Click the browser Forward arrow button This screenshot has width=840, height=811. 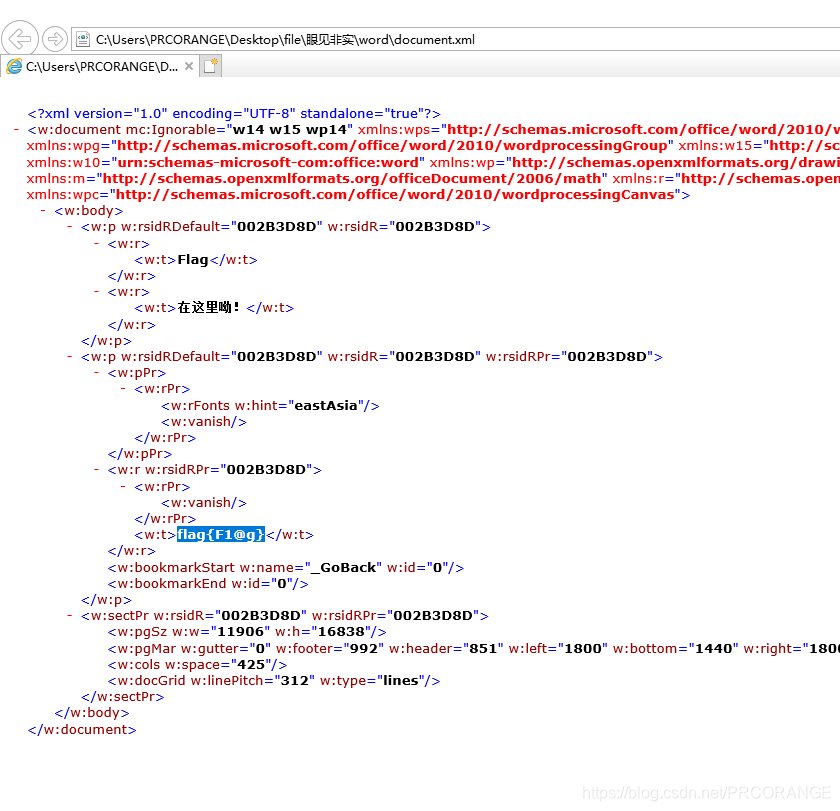coord(54,39)
